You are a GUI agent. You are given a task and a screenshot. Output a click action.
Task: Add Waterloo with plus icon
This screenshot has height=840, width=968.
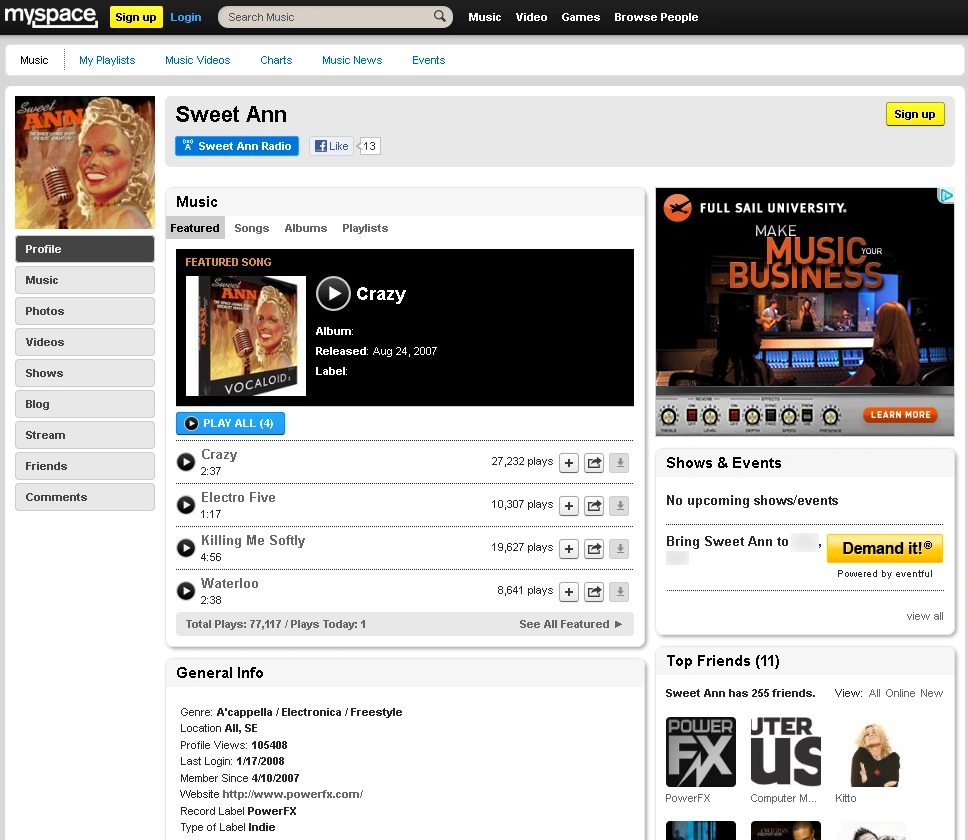[569, 592]
